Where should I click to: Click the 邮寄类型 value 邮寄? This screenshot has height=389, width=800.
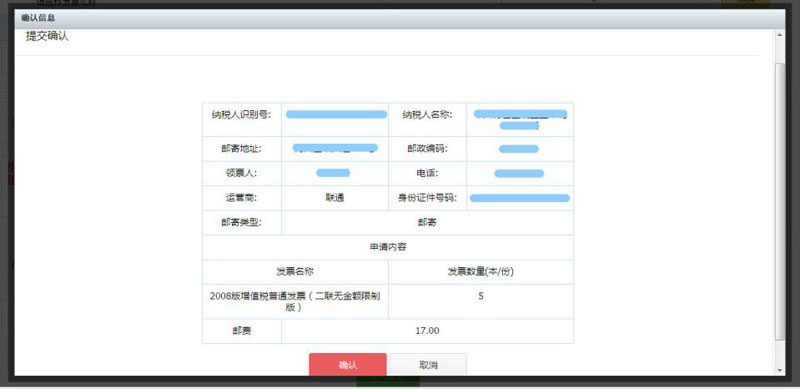(427, 223)
